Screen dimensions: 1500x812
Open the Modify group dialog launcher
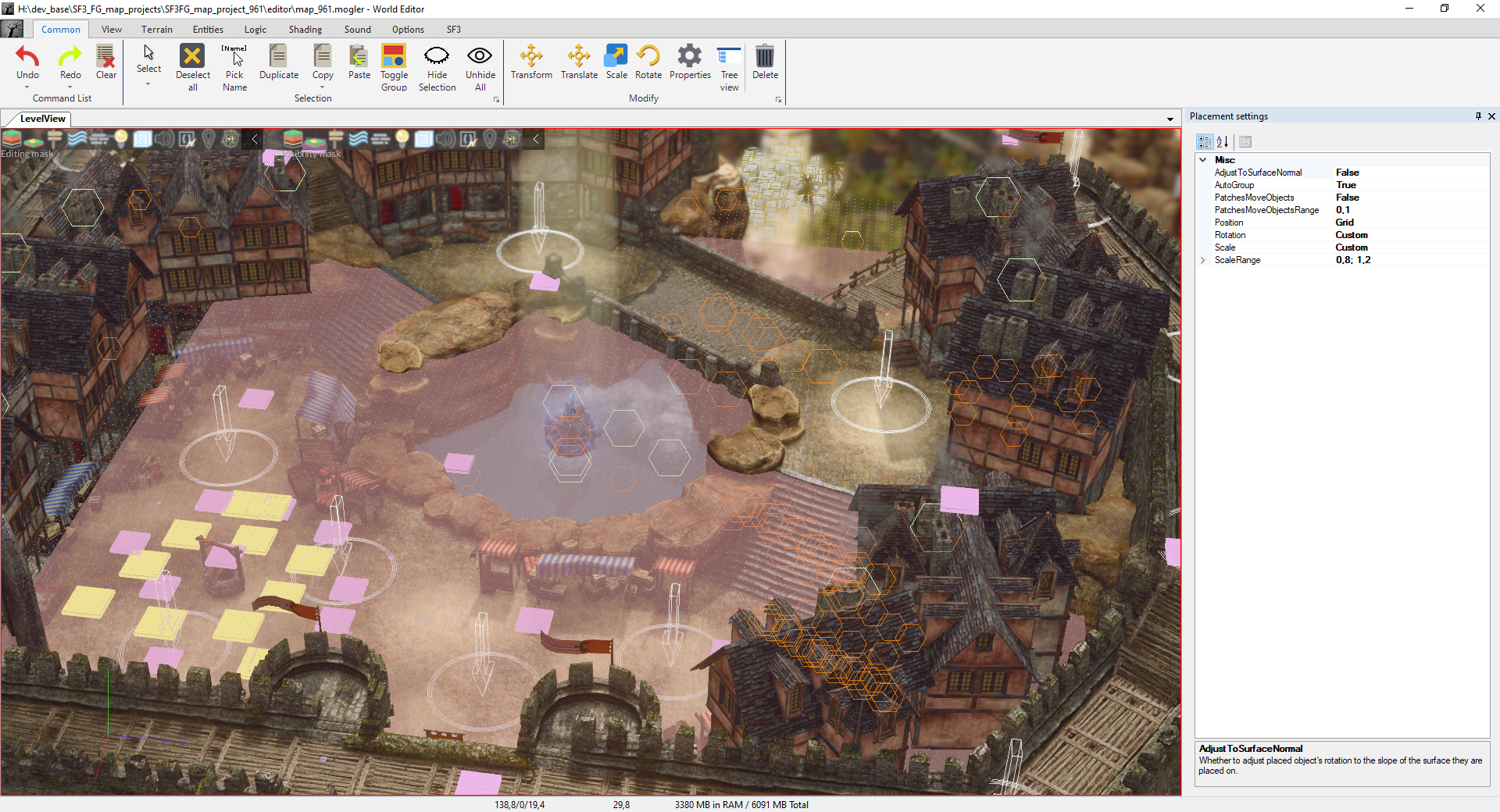(x=778, y=100)
